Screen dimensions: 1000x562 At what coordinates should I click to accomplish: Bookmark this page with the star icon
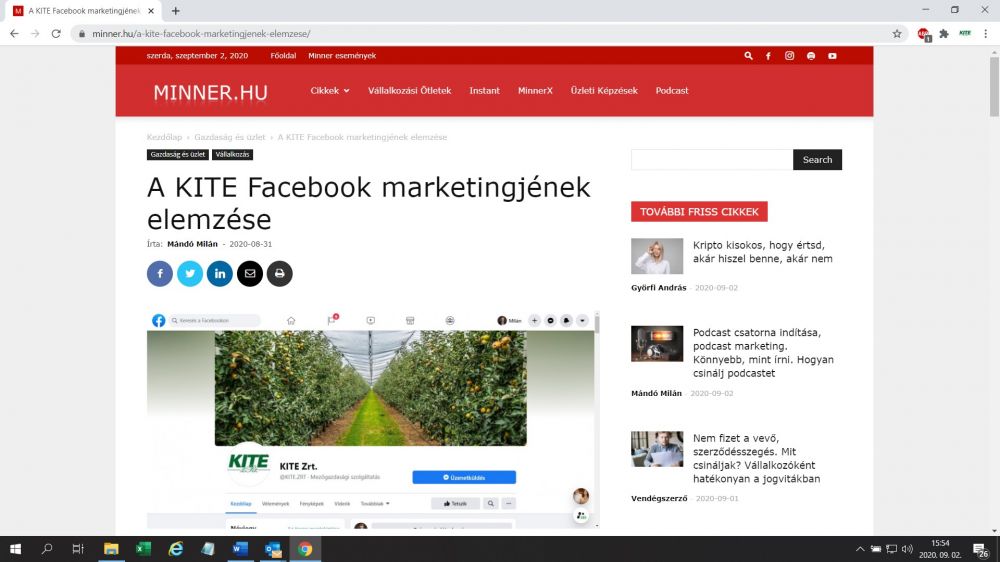[897, 34]
